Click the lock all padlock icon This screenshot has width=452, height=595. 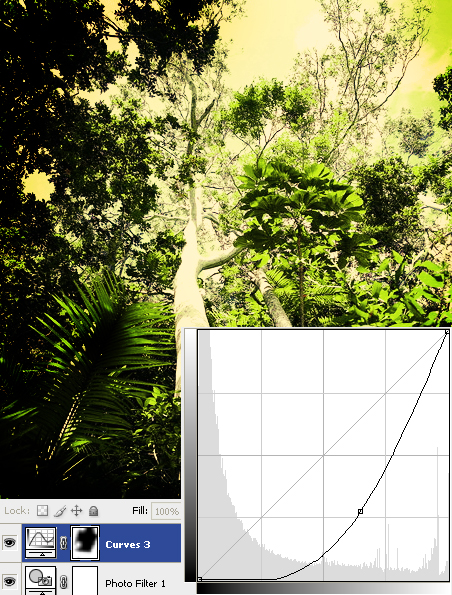[x=93, y=511]
